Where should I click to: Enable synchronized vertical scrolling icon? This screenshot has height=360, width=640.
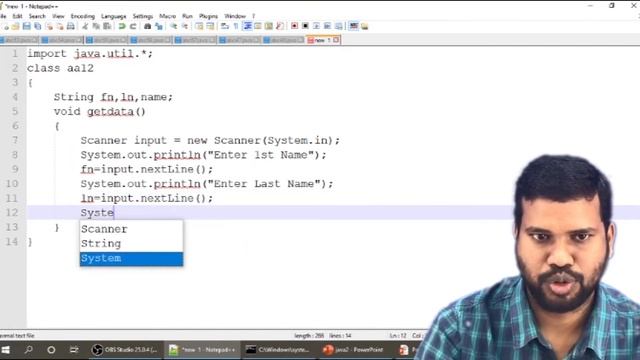199,27
